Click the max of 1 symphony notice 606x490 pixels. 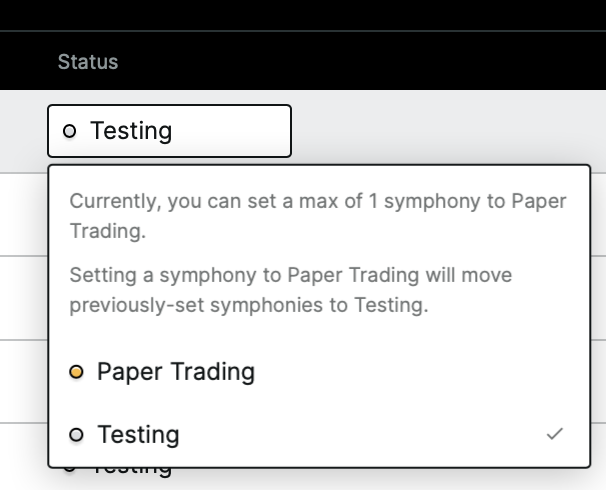(318, 216)
